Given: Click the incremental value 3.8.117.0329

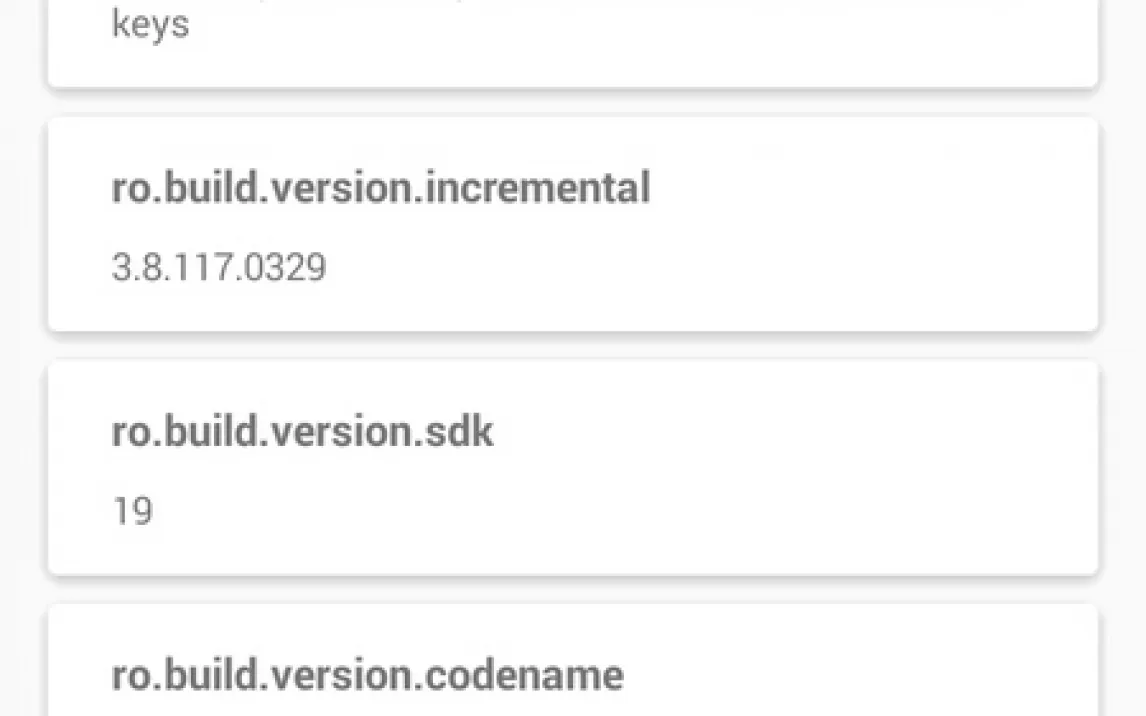Looking at the screenshot, I should coord(218,268).
